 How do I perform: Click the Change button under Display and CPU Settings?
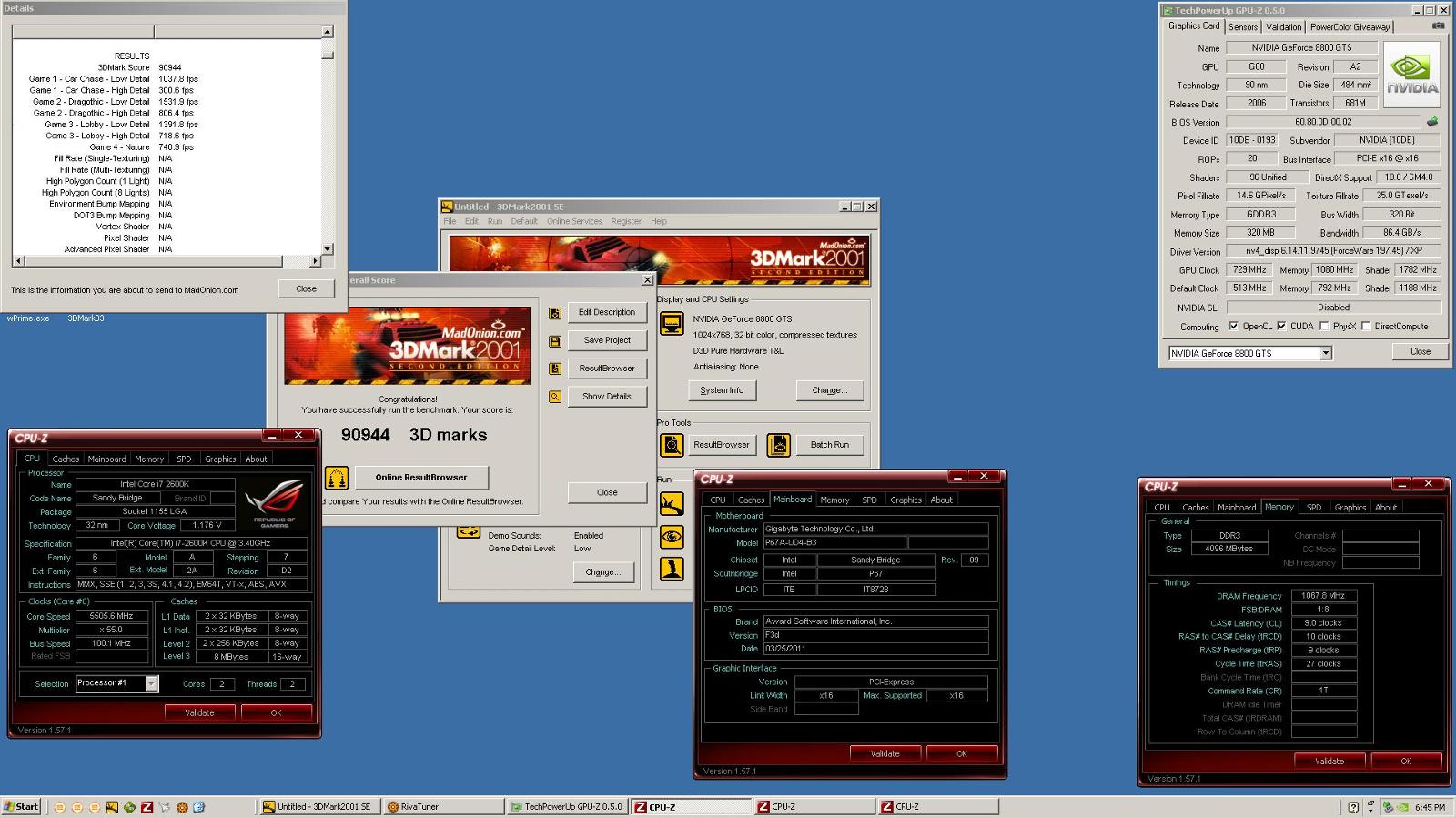(x=829, y=390)
